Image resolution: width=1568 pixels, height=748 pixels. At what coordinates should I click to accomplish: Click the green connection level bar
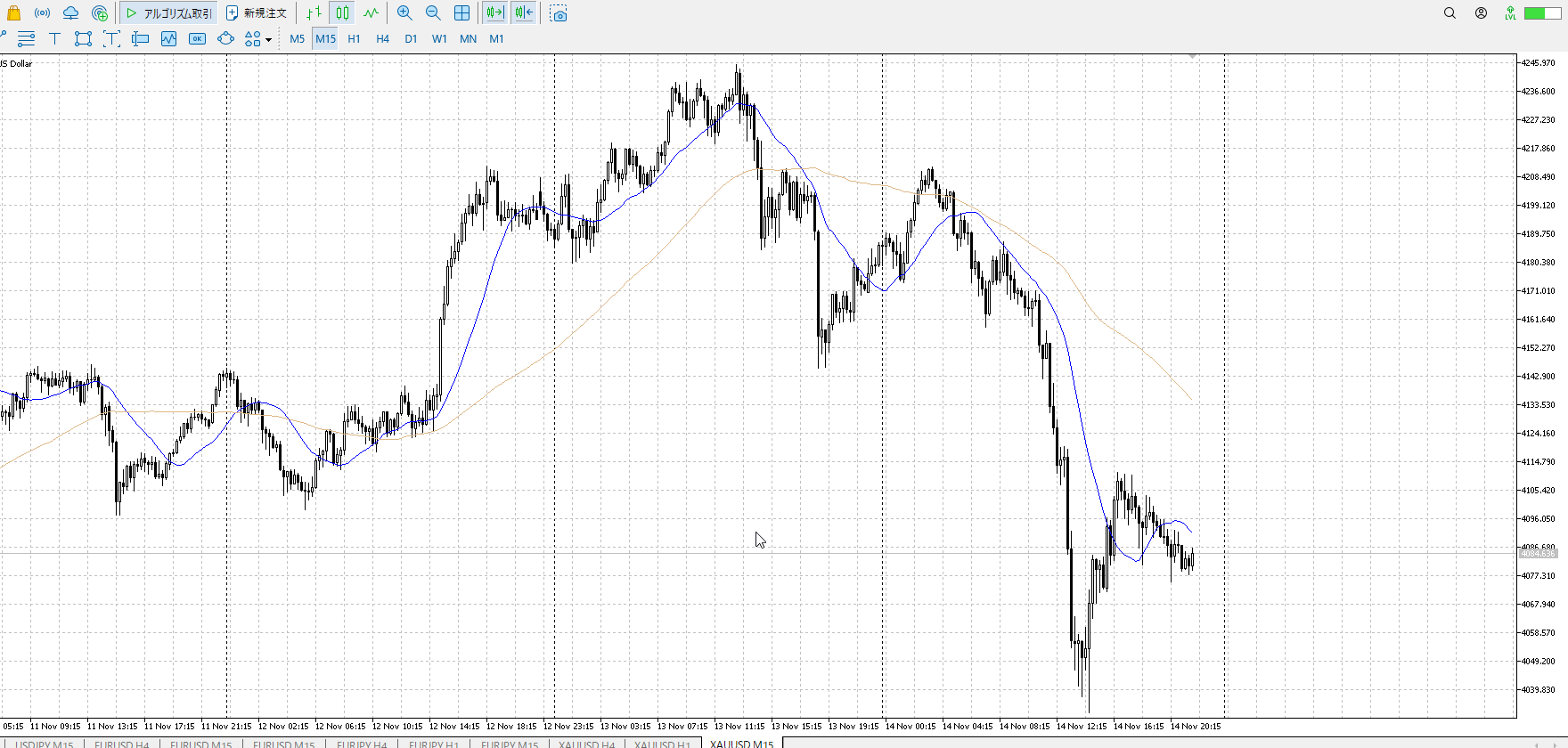tap(1536, 13)
